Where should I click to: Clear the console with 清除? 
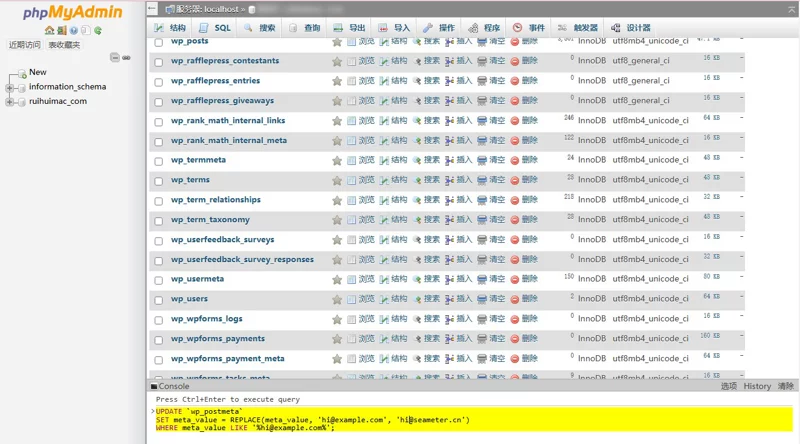click(x=785, y=386)
